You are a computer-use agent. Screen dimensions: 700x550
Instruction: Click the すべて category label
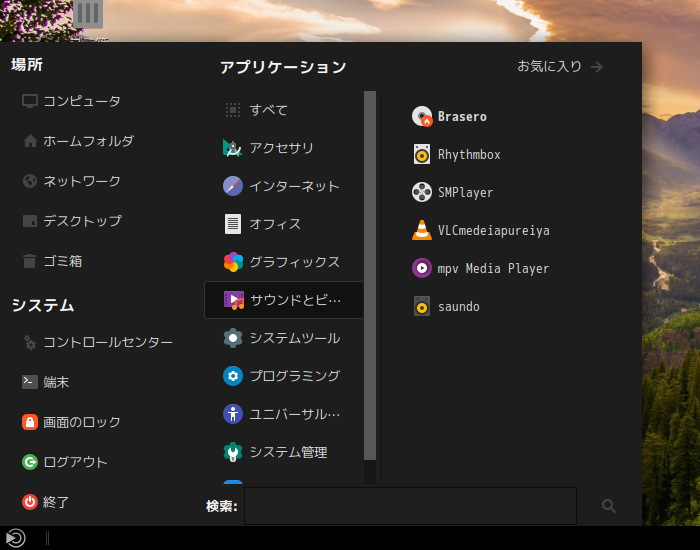(x=268, y=110)
